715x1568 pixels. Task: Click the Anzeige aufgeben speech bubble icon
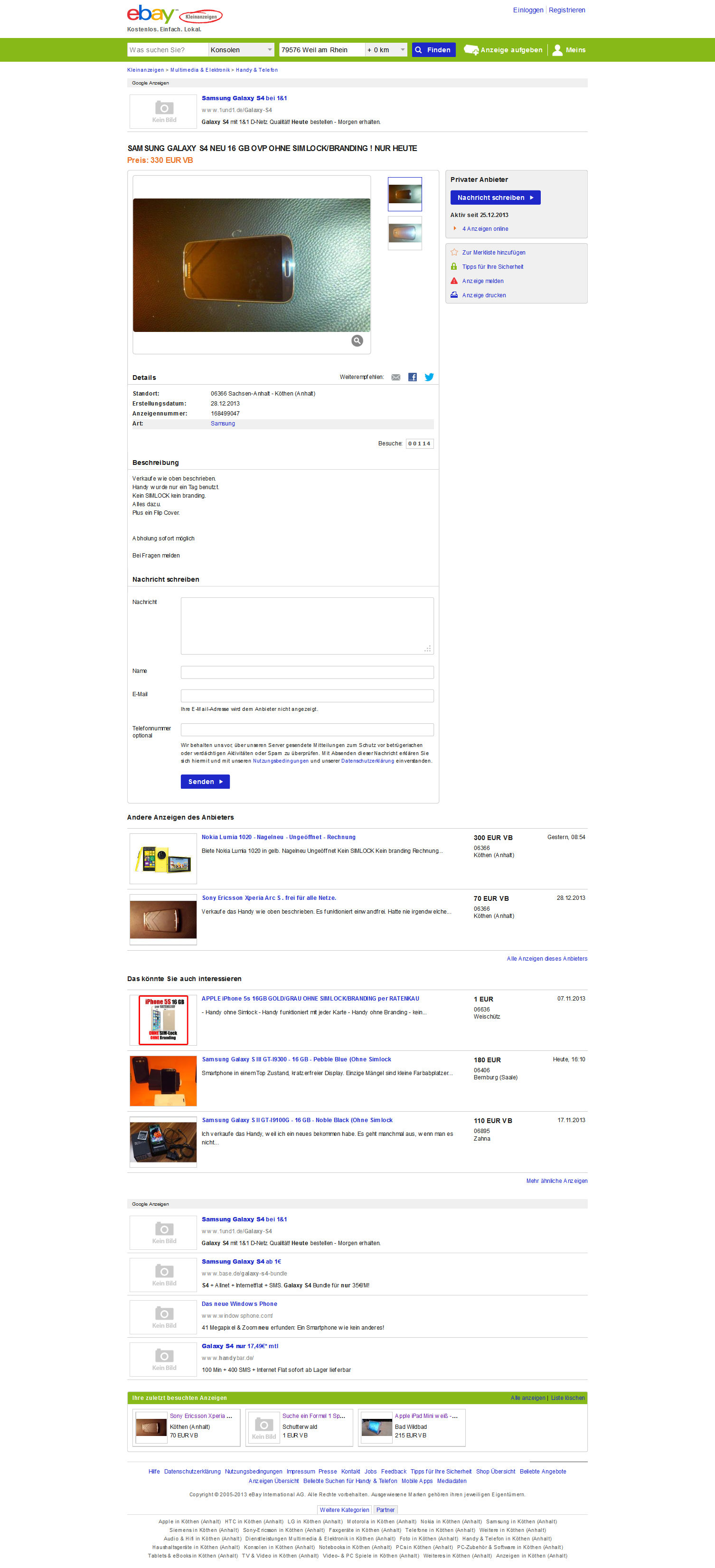[471, 50]
